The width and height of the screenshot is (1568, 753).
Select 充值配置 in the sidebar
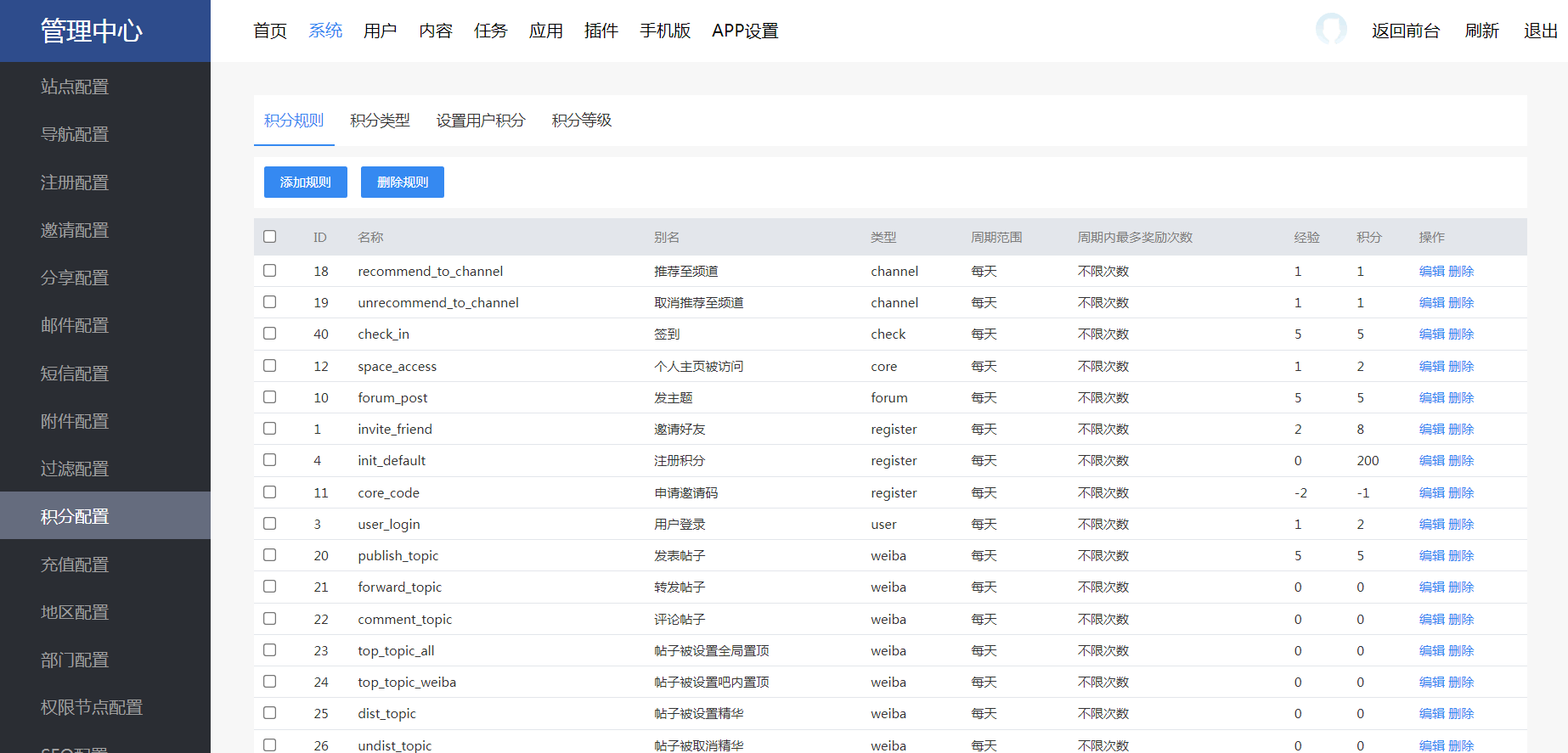pyautogui.click(x=75, y=565)
